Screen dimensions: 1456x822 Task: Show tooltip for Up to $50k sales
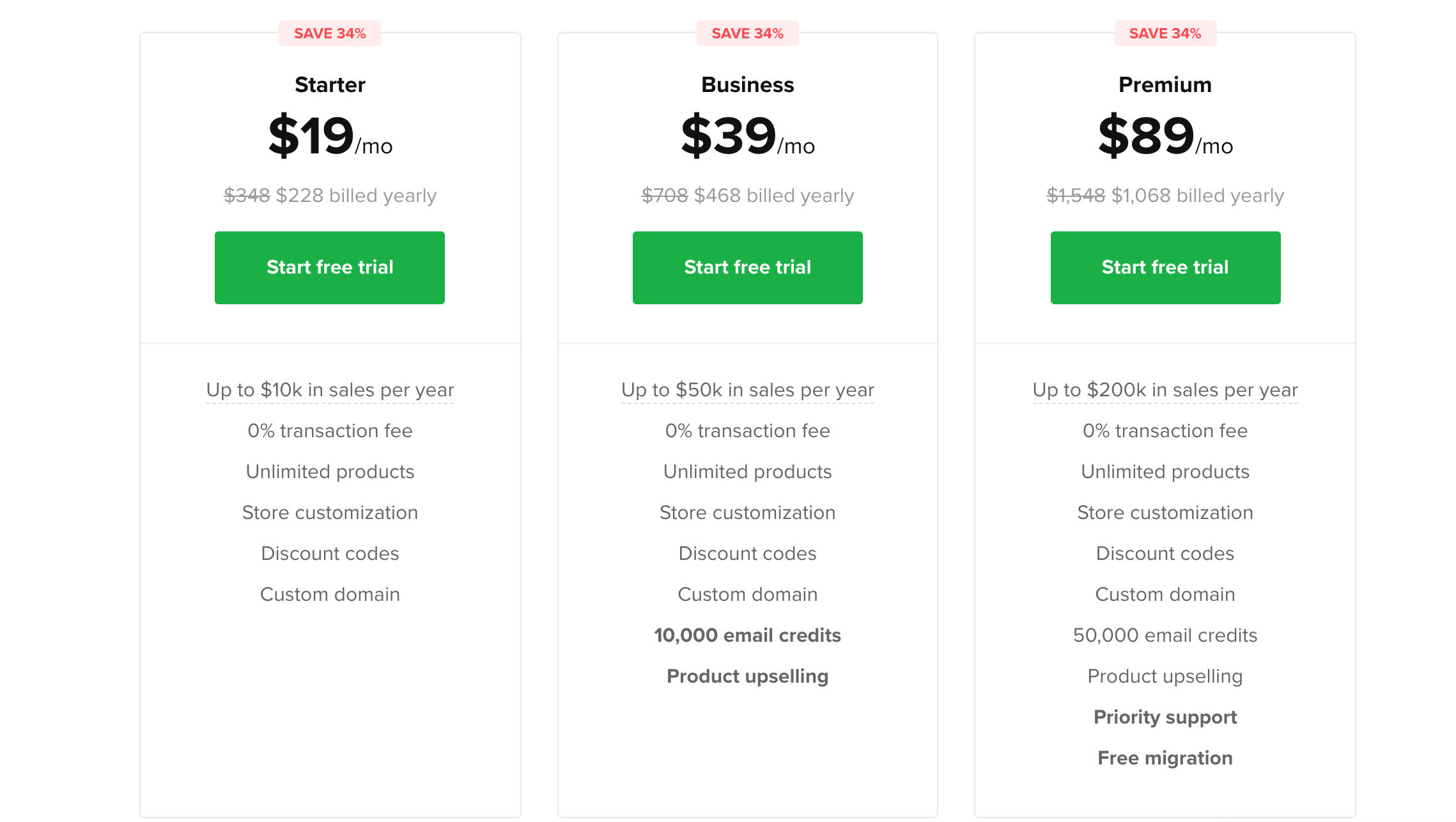tap(748, 390)
